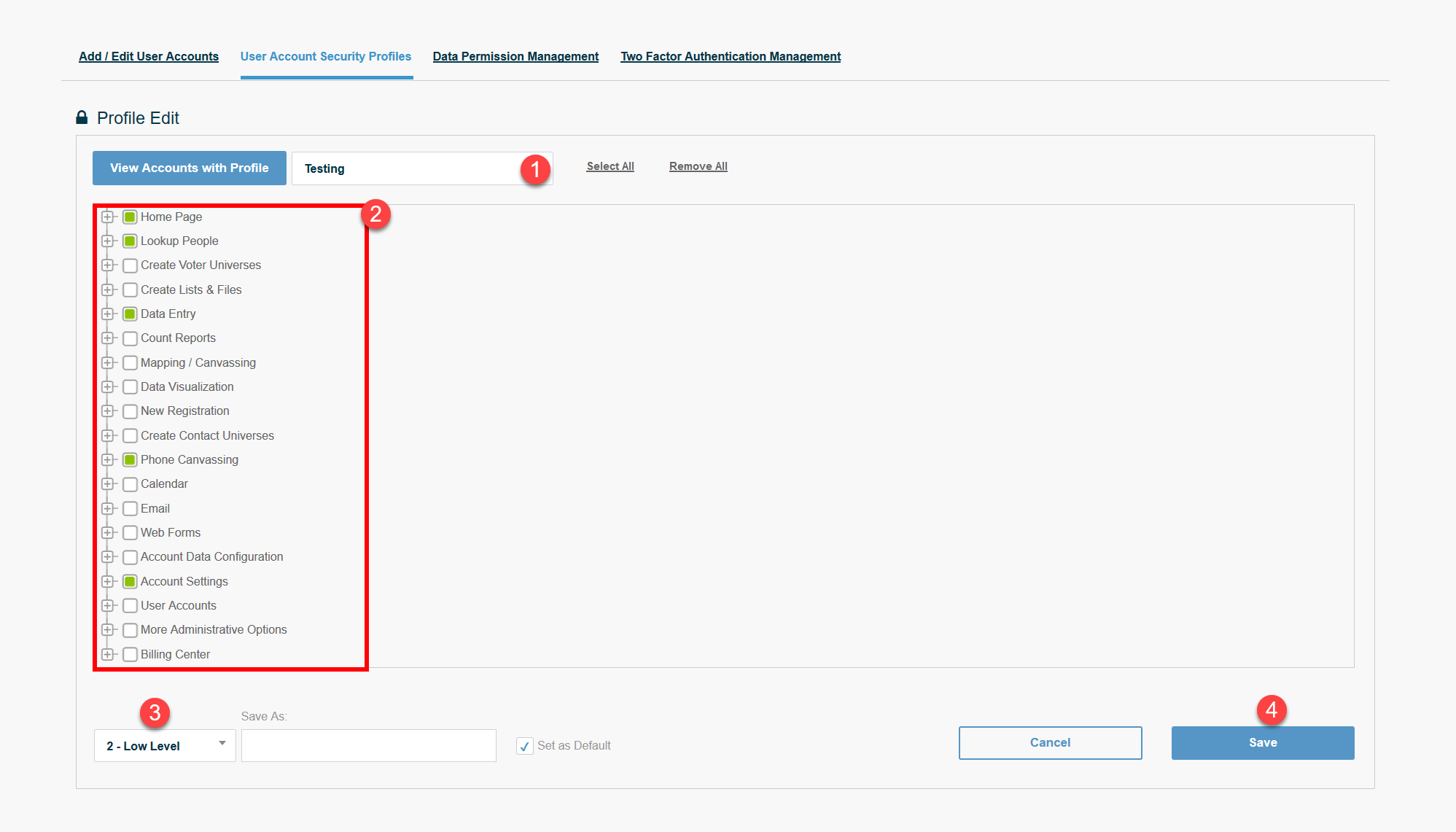Expand the Data Entry node

108,314
